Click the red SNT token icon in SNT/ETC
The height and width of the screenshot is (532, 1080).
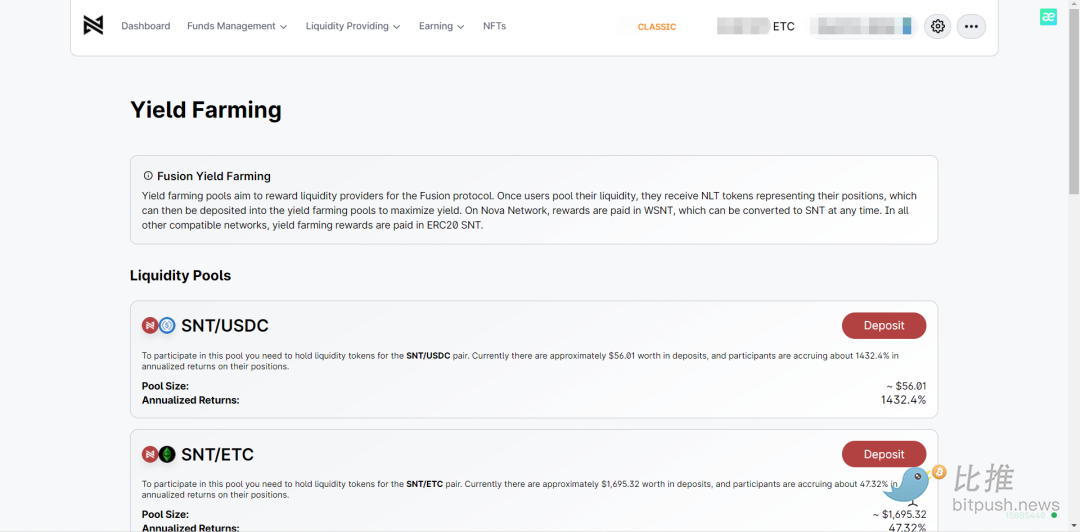(x=150, y=454)
